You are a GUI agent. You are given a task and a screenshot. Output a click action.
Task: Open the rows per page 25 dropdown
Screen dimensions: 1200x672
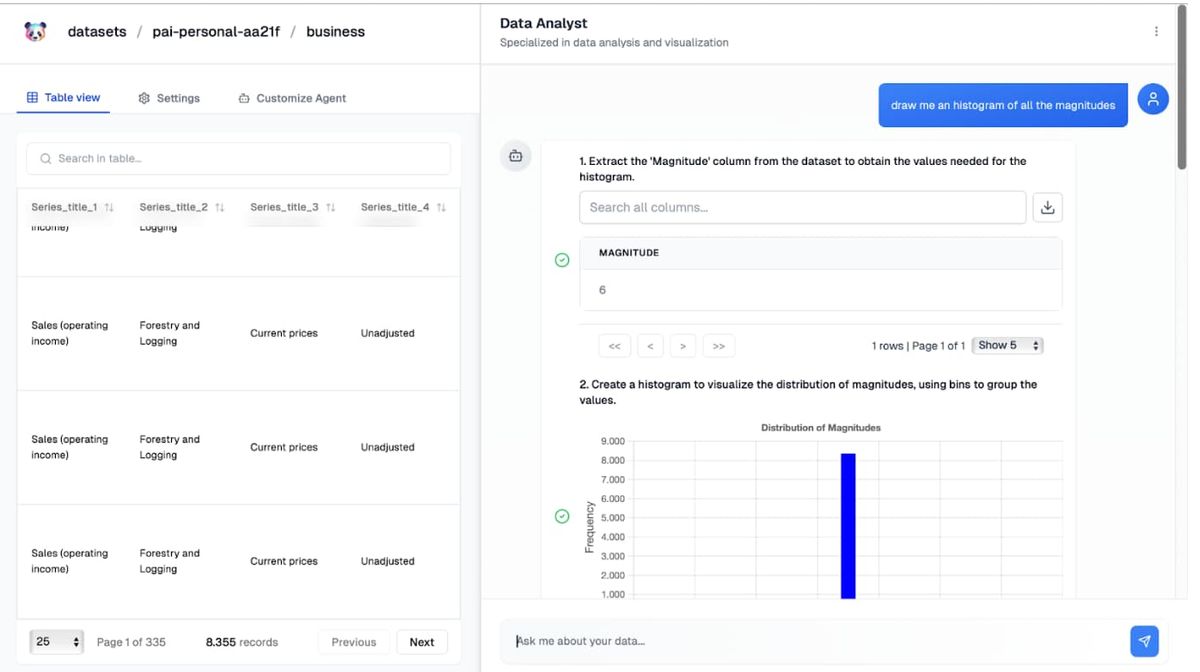click(56, 642)
